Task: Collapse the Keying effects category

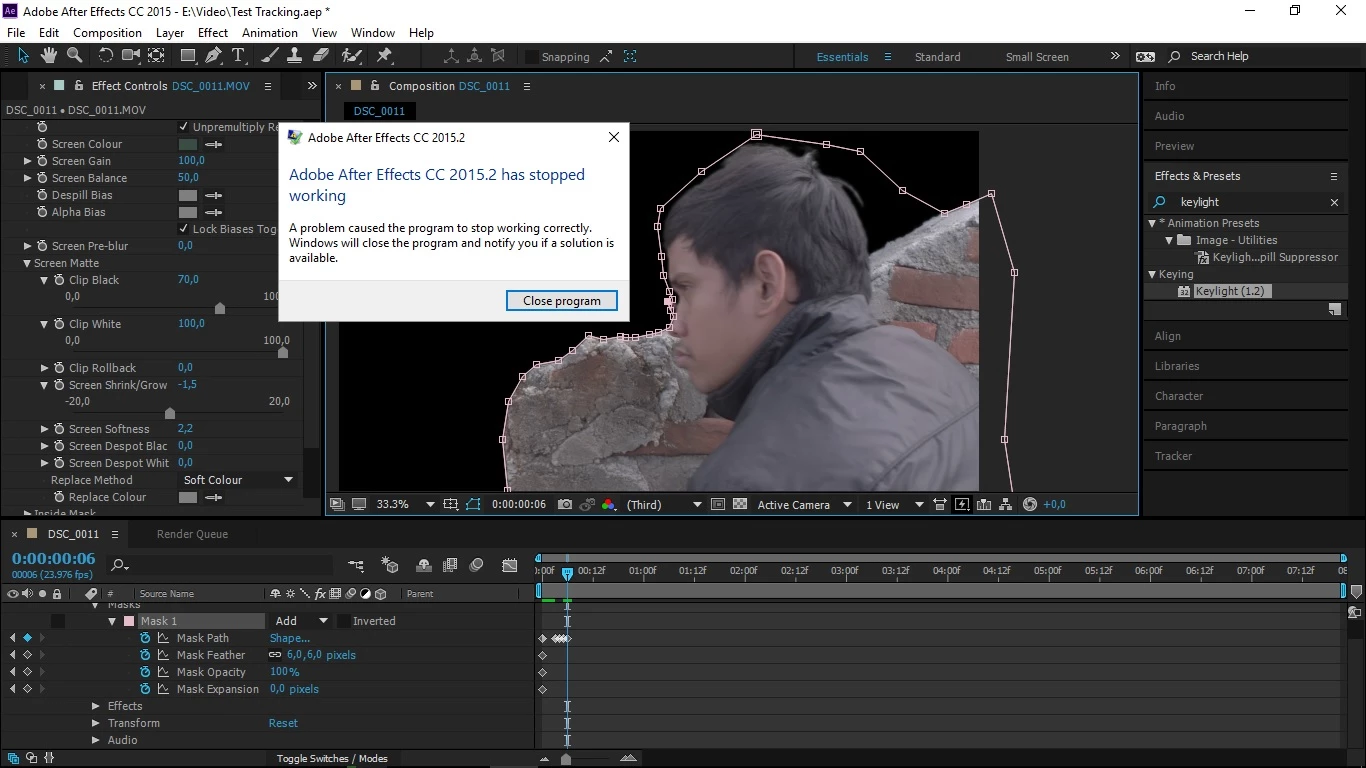Action: point(1152,274)
